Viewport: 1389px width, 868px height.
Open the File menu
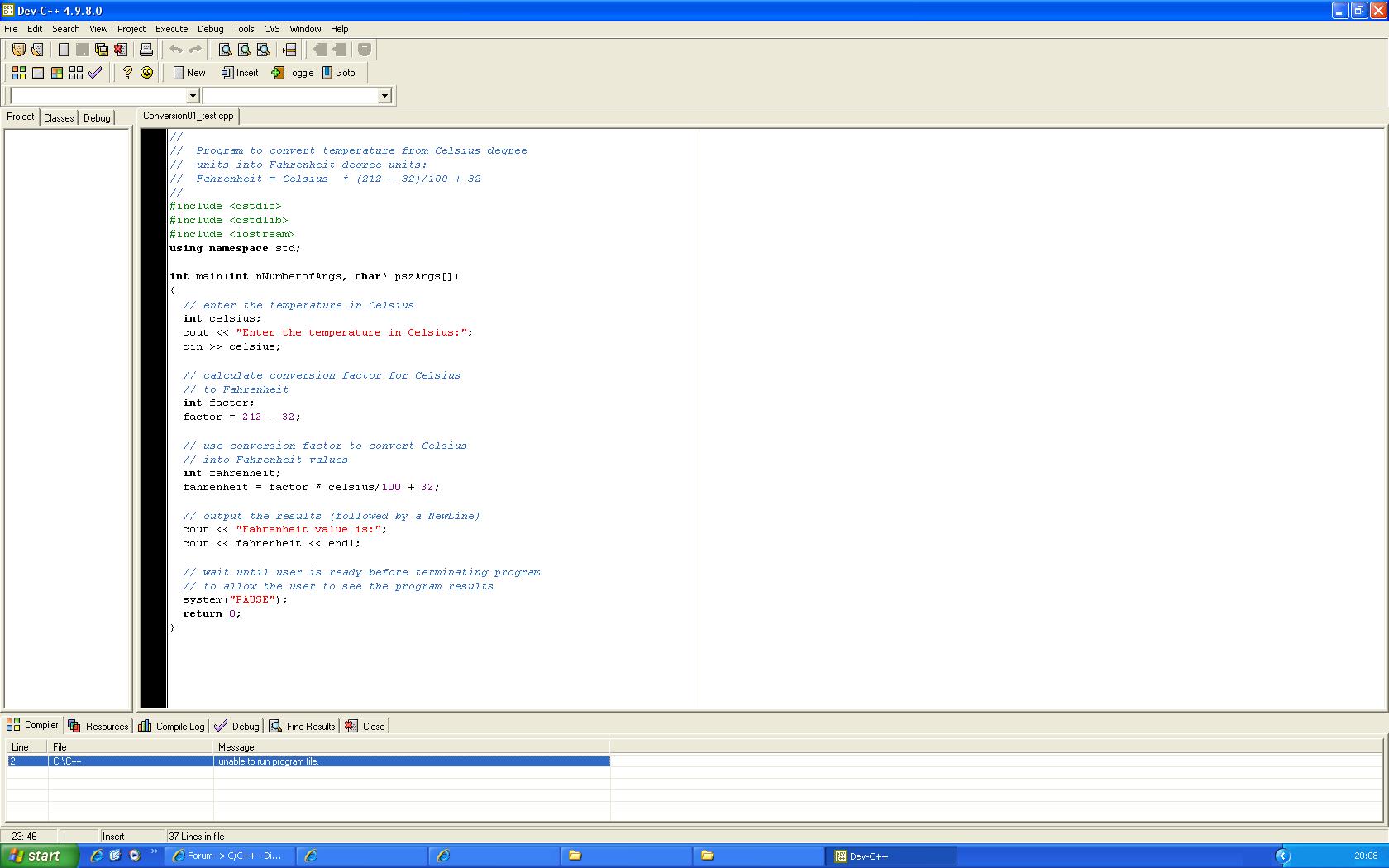tap(11, 29)
